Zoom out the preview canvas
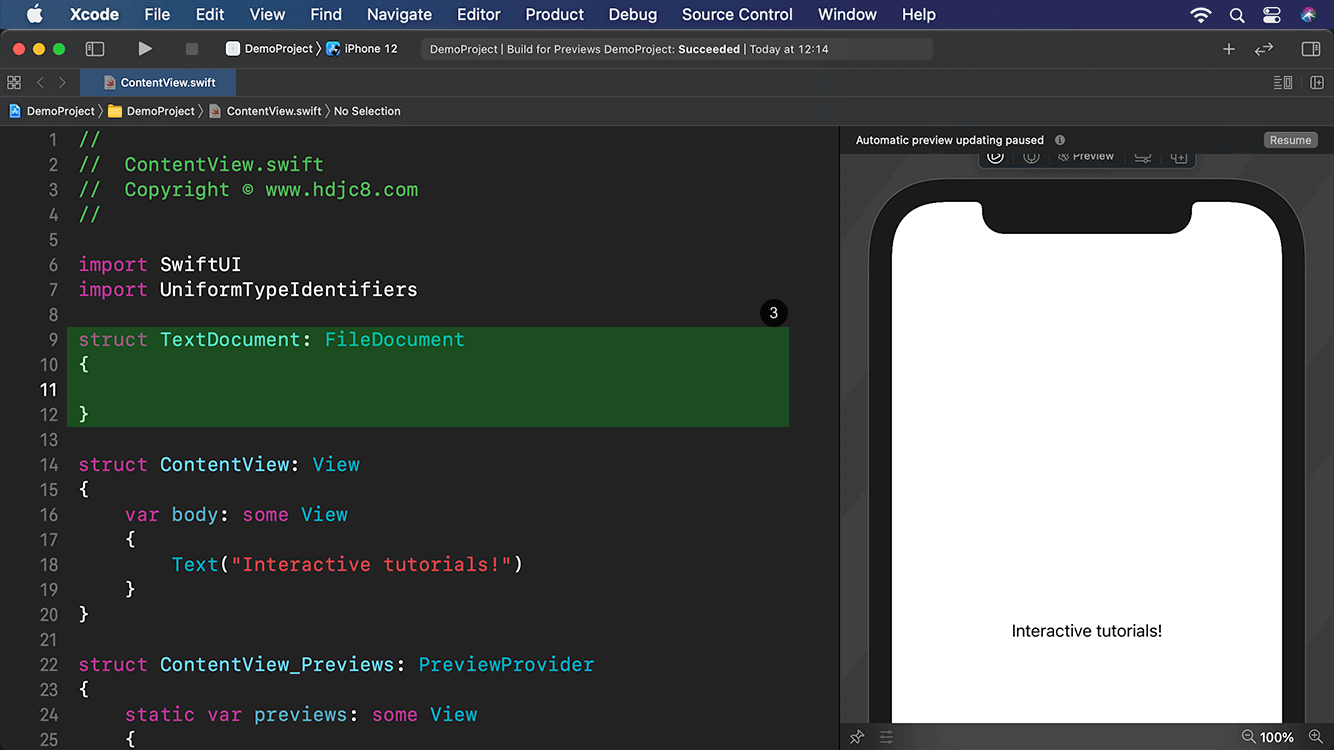Screen dimensions: 1334x750 click(x=1248, y=737)
